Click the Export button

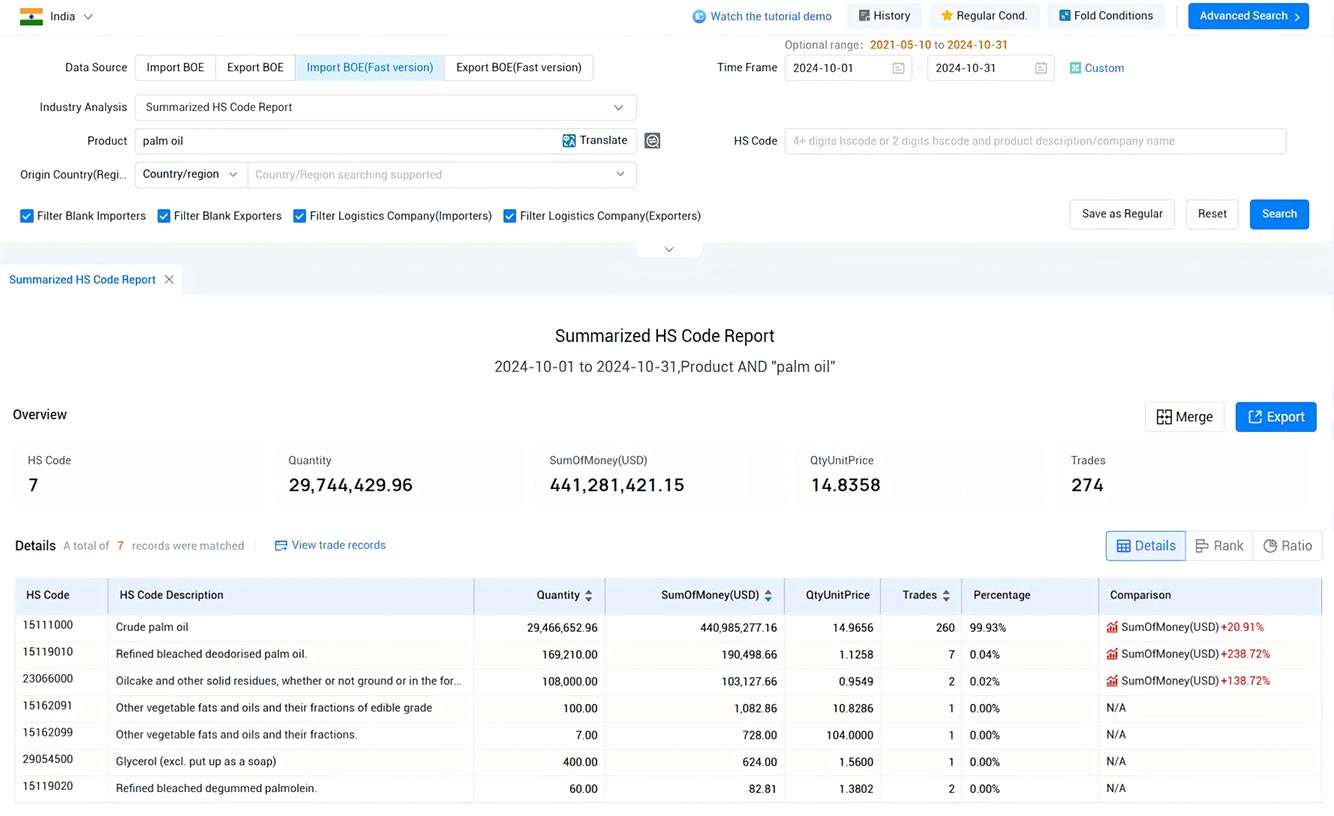pyautogui.click(x=1276, y=417)
